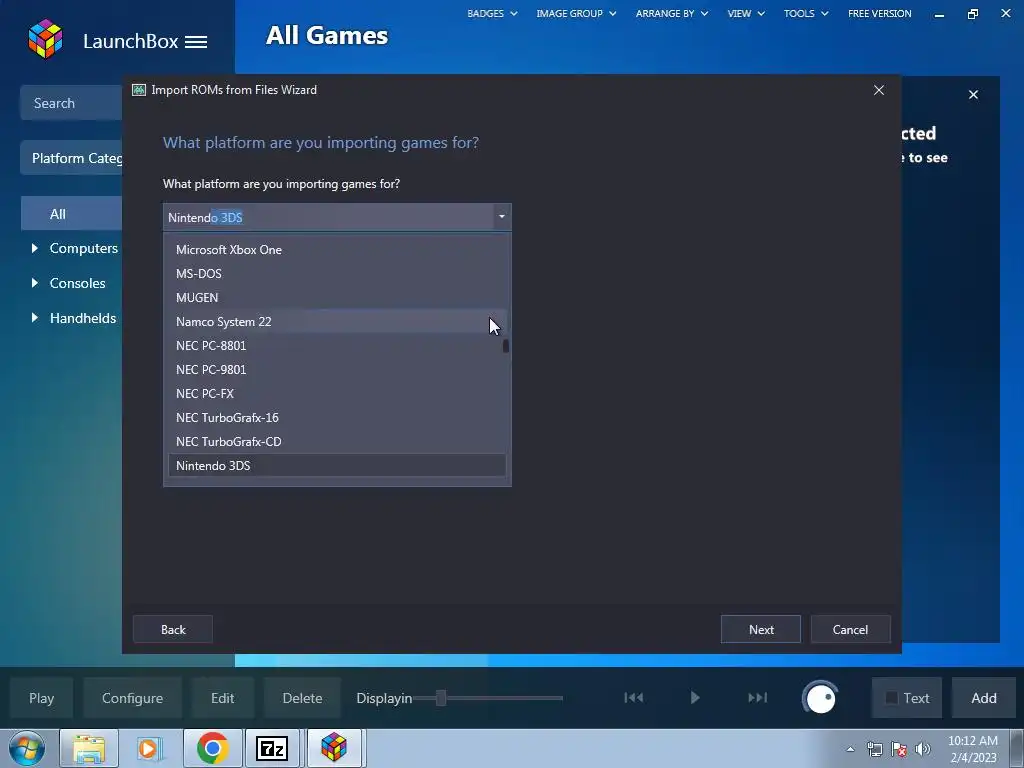Expand the Handhelds category
Image resolution: width=1024 pixels, height=768 pixels.
tap(35, 318)
